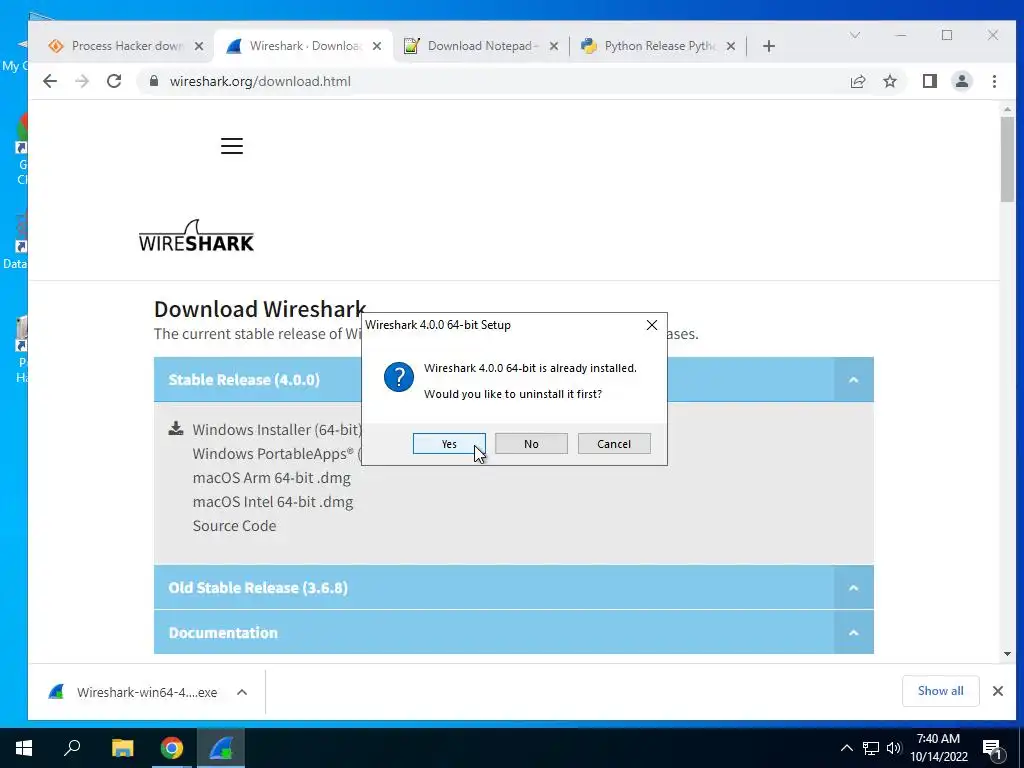Choose No in the Wireshark Setup dialog
The width and height of the screenshot is (1024, 768).
pos(531,443)
